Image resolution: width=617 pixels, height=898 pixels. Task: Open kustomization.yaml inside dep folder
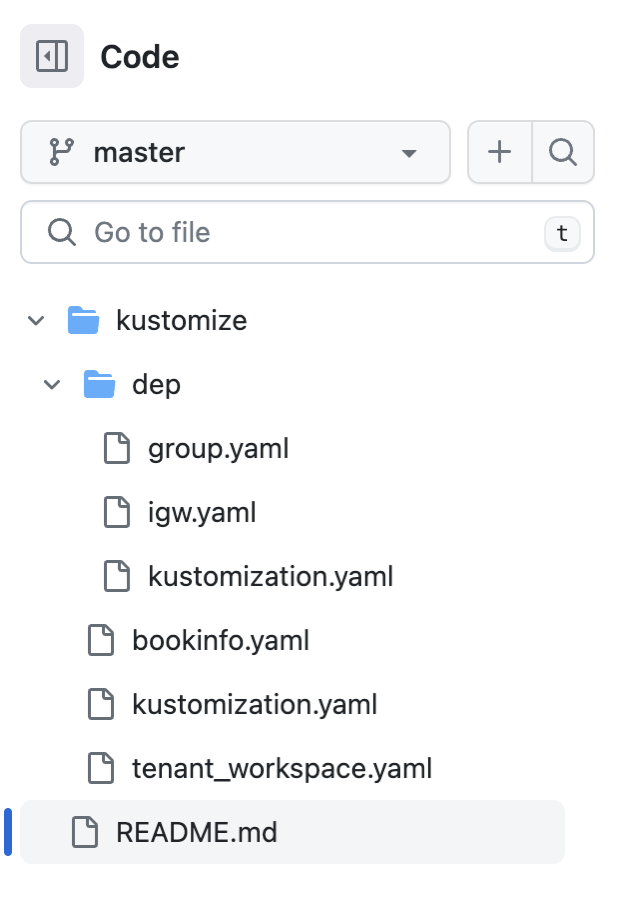point(270,576)
